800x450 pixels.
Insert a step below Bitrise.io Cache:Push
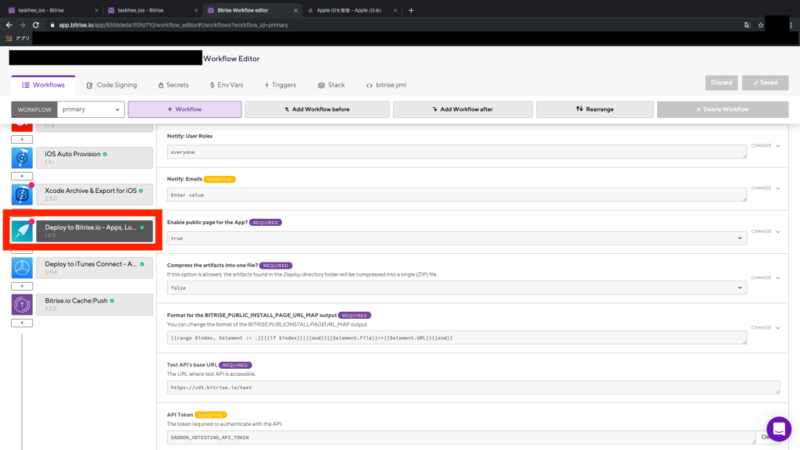[x=22, y=323]
